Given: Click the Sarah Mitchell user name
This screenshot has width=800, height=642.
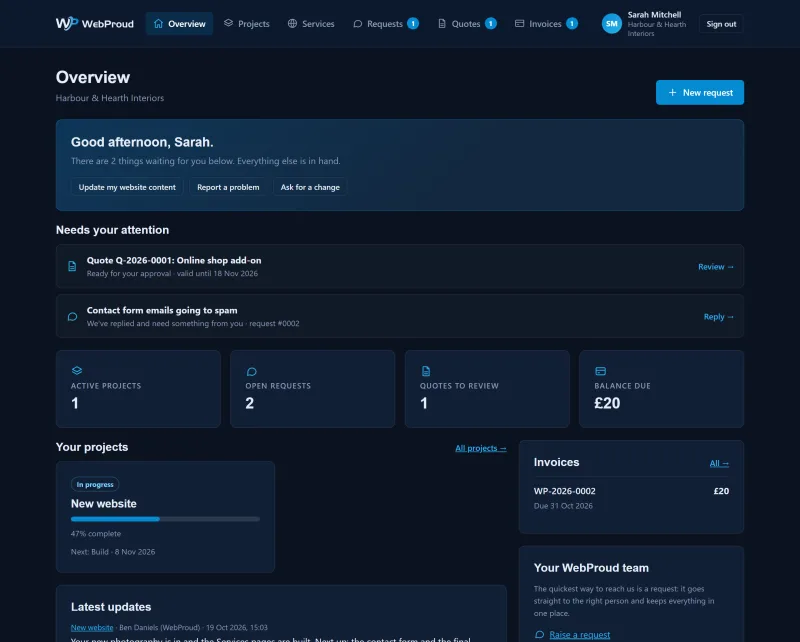Looking at the screenshot, I should [654, 15].
